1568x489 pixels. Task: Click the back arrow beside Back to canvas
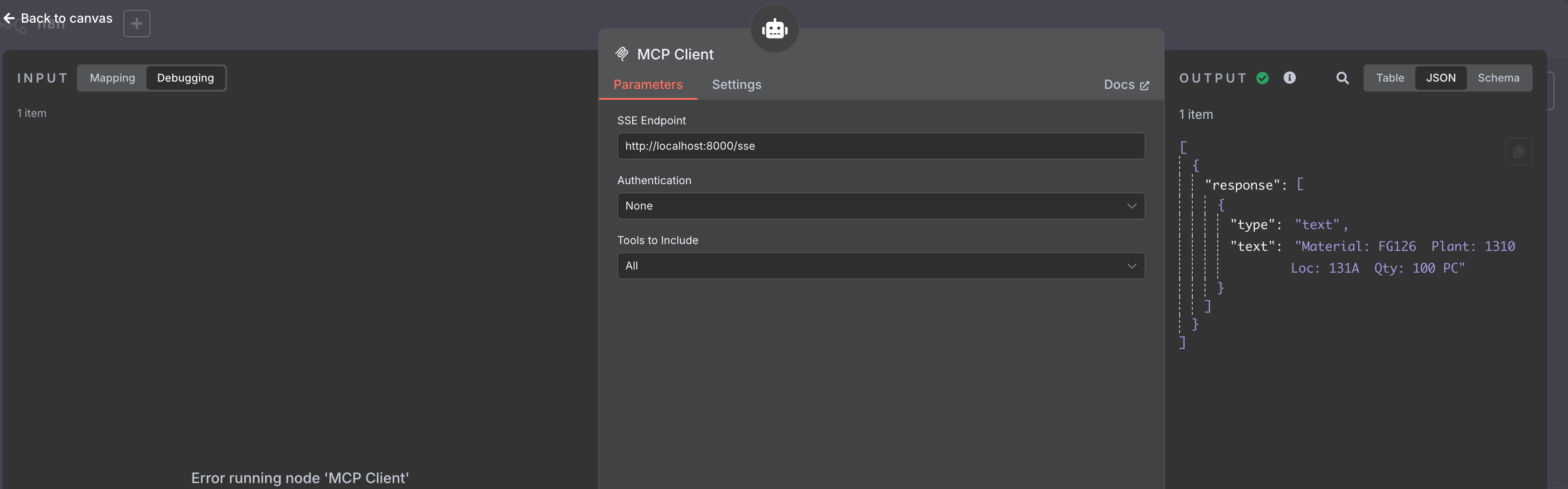[x=9, y=18]
